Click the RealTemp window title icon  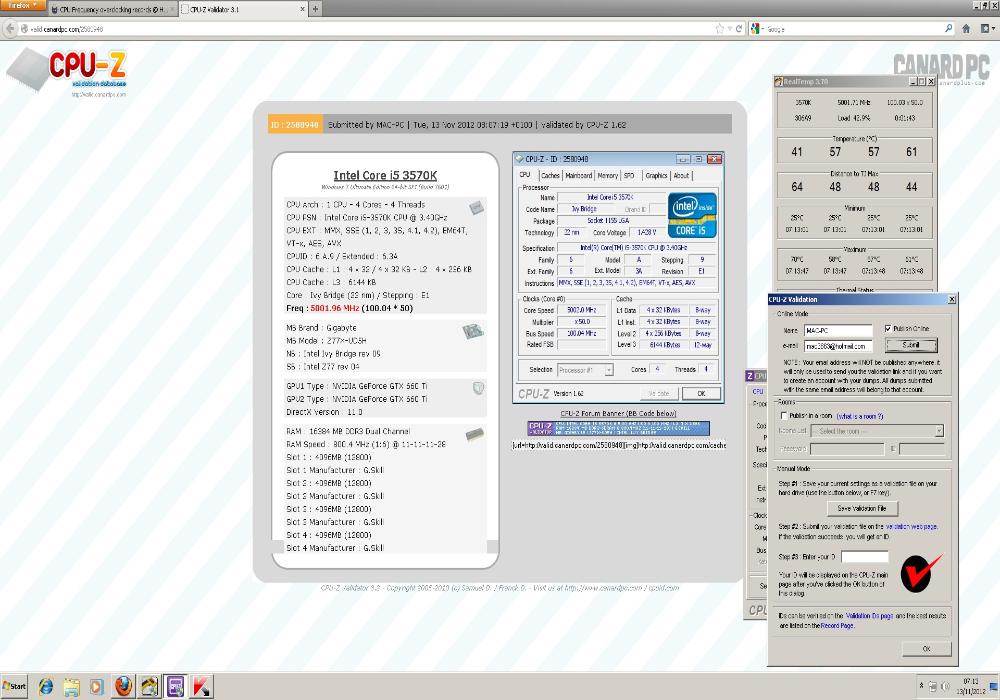click(778, 82)
